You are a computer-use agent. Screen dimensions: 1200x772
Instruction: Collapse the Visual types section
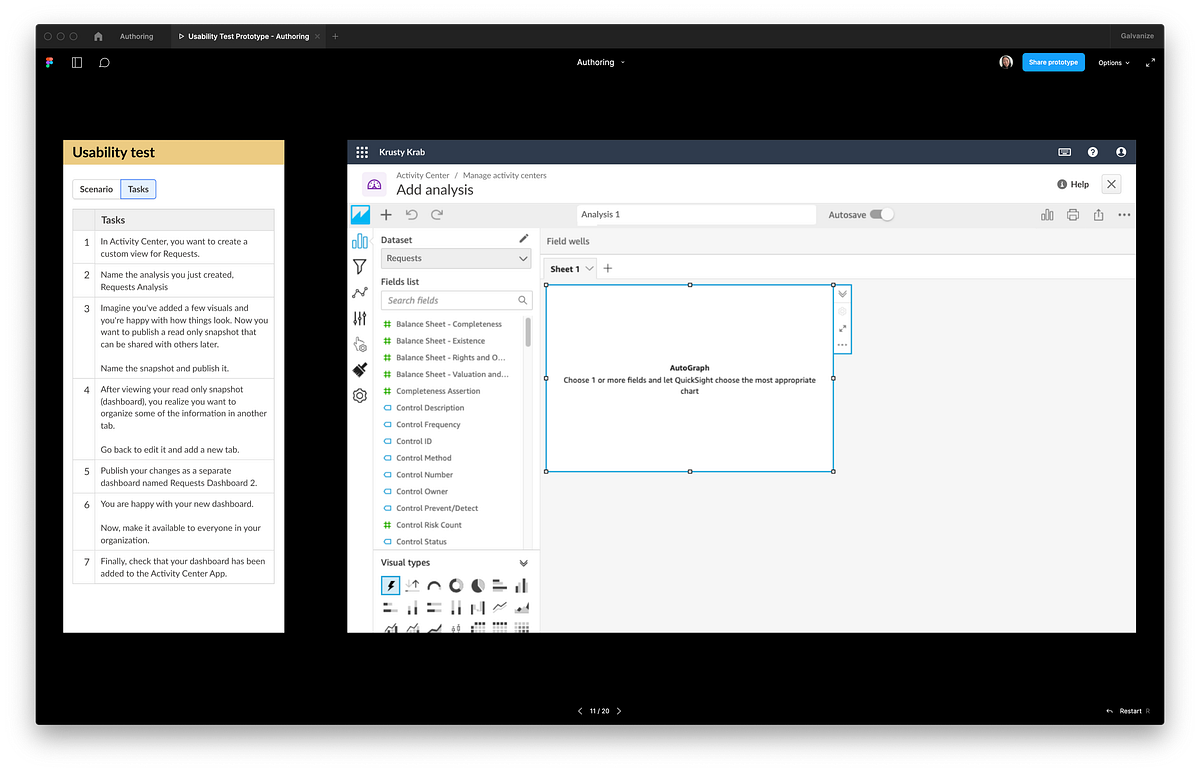pos(523,563)
